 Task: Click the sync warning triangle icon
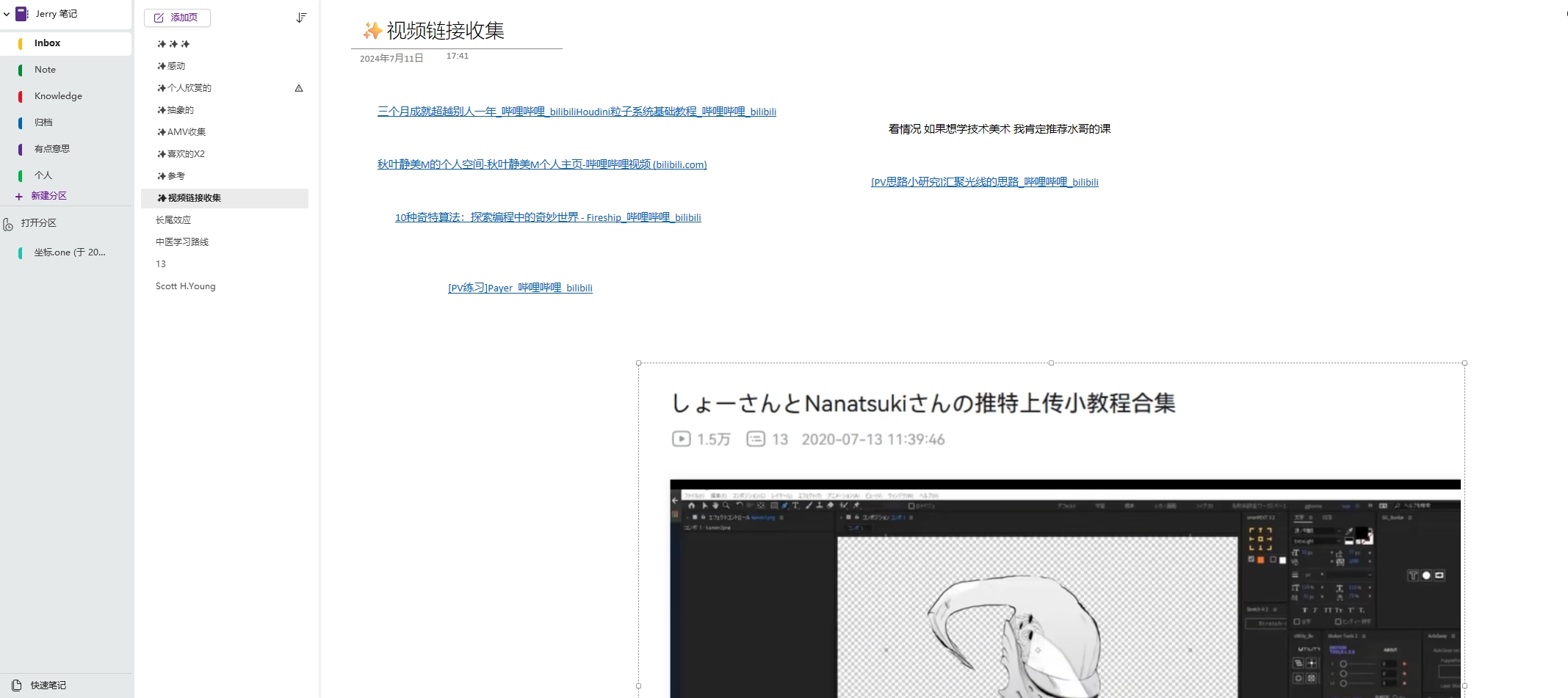tap(299, 88)
